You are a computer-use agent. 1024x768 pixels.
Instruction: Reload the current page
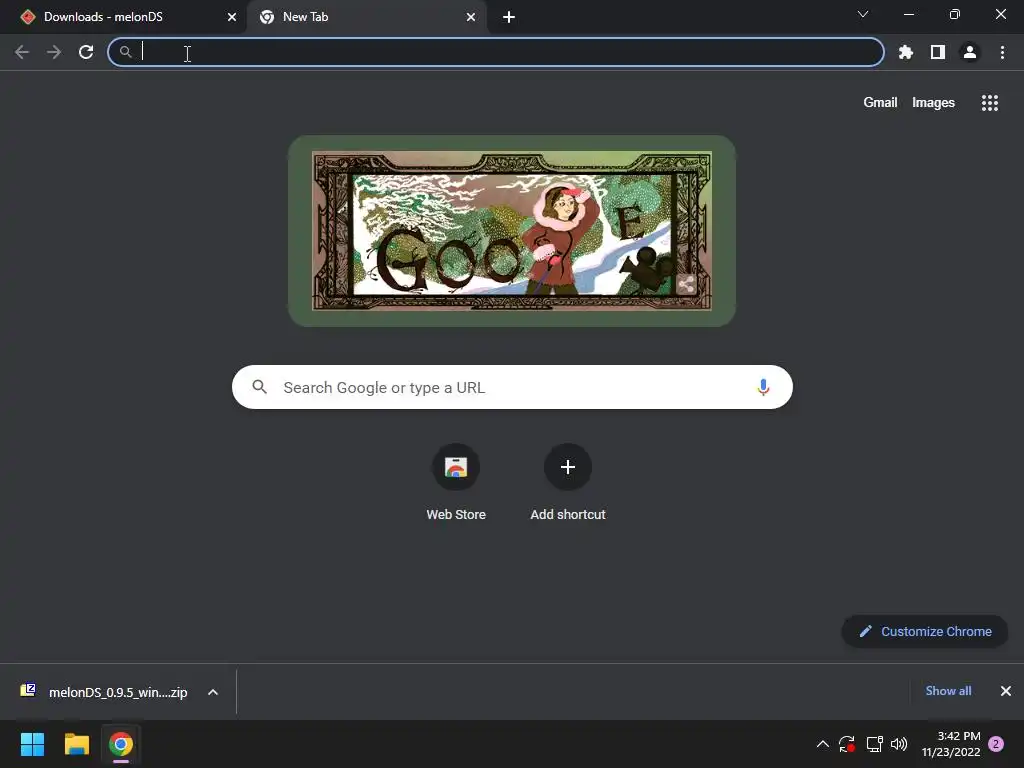tap(86, 52)
